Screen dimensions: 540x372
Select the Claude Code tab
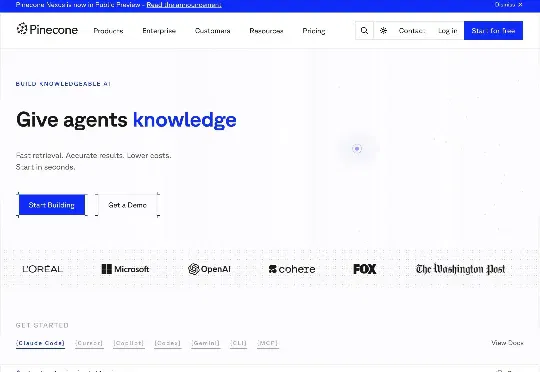(40, 343)
